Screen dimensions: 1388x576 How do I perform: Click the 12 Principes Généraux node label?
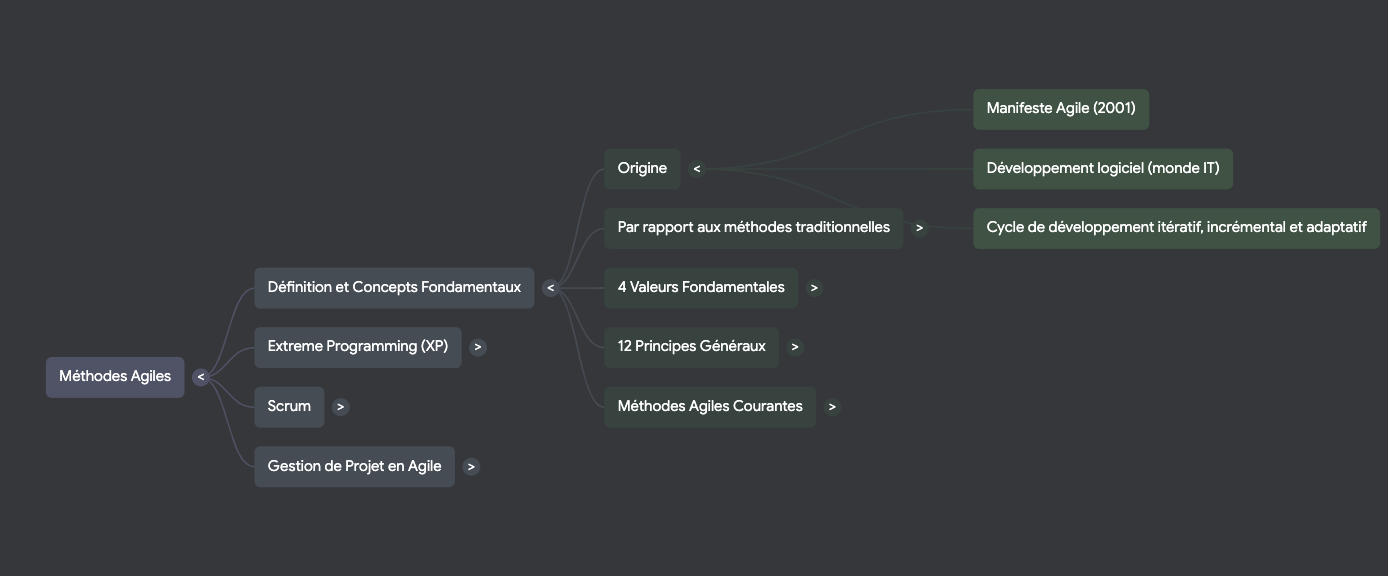691,347
